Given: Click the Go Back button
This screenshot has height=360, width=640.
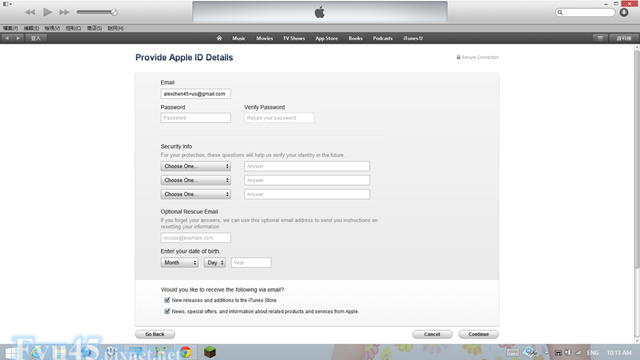Looking at the screenshot, I should [x=155, y=334].
